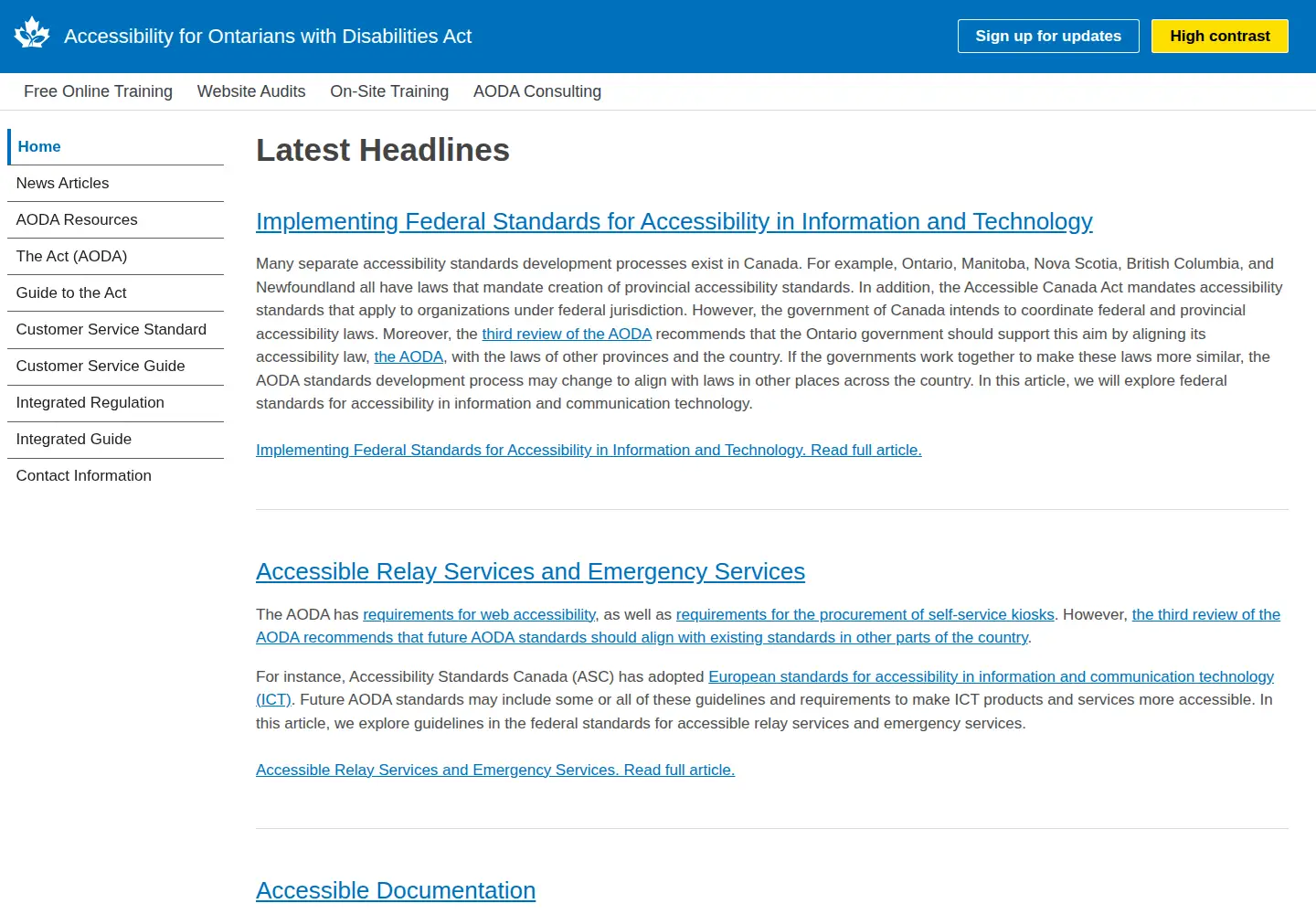Follow 'the AODA' inline link
This screenshot has width=1316, height=914.
[409, 356]
